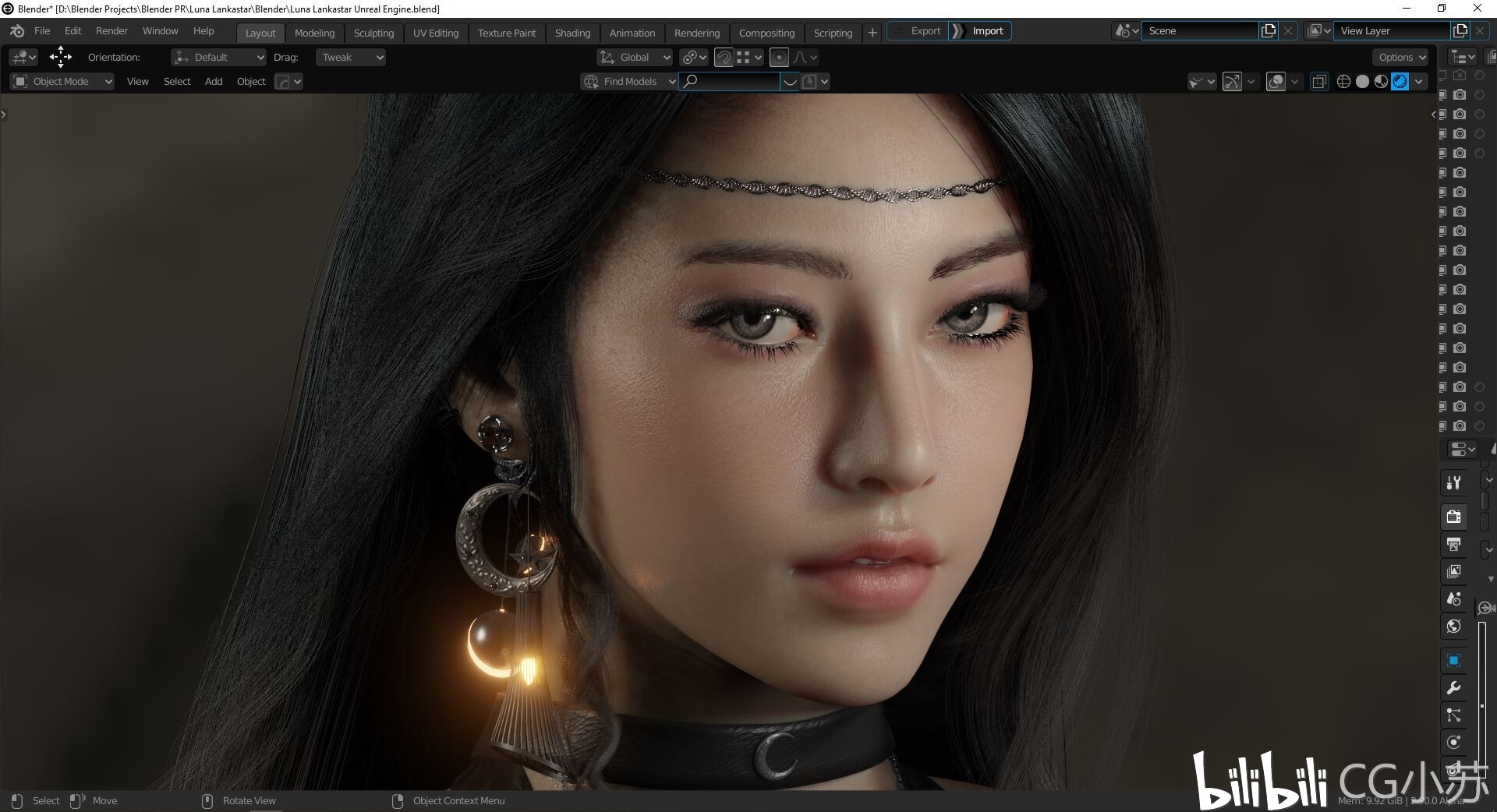Open the viewport editor type dropdown

click(23, 57)
